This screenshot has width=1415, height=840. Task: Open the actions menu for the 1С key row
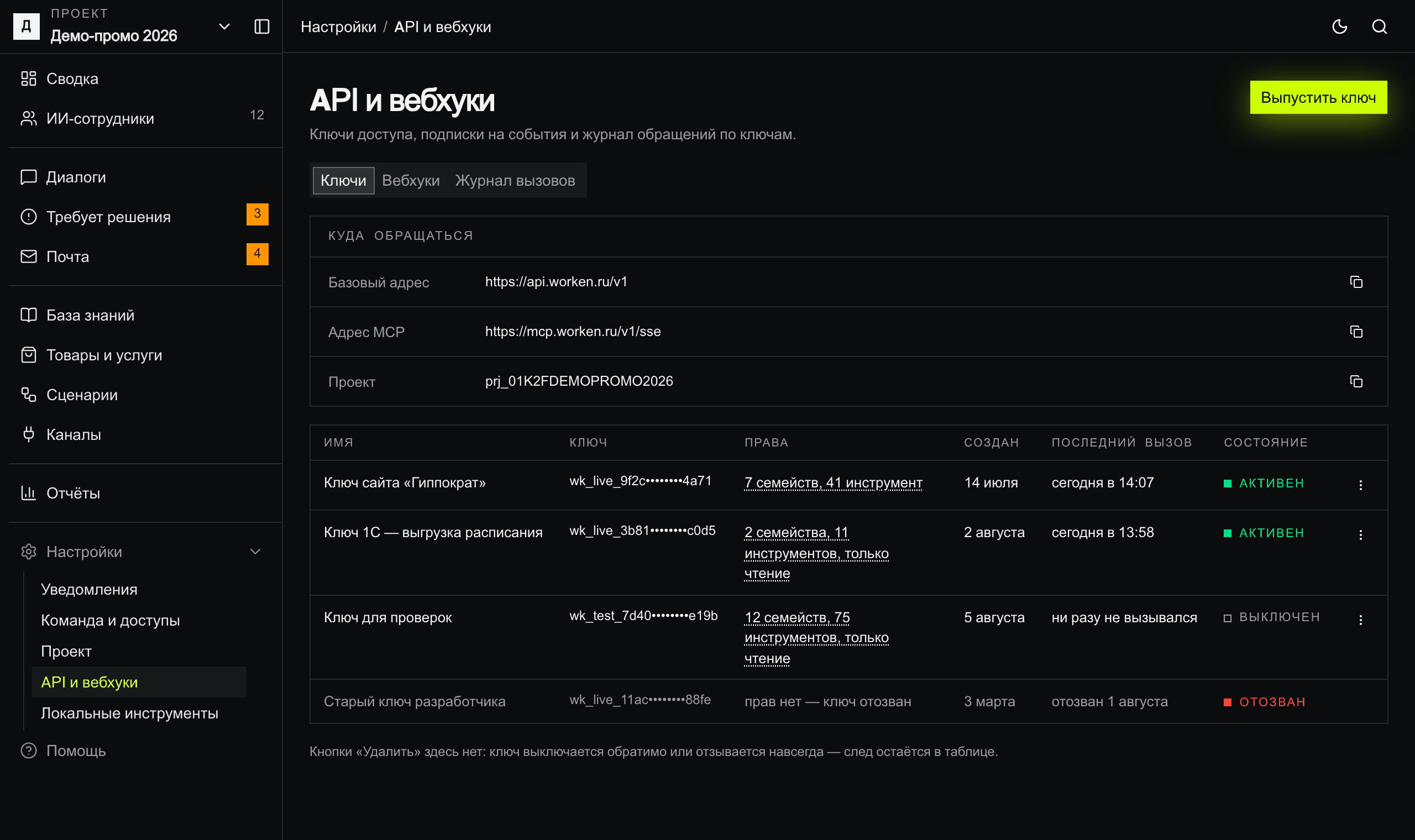(1361, 535)
